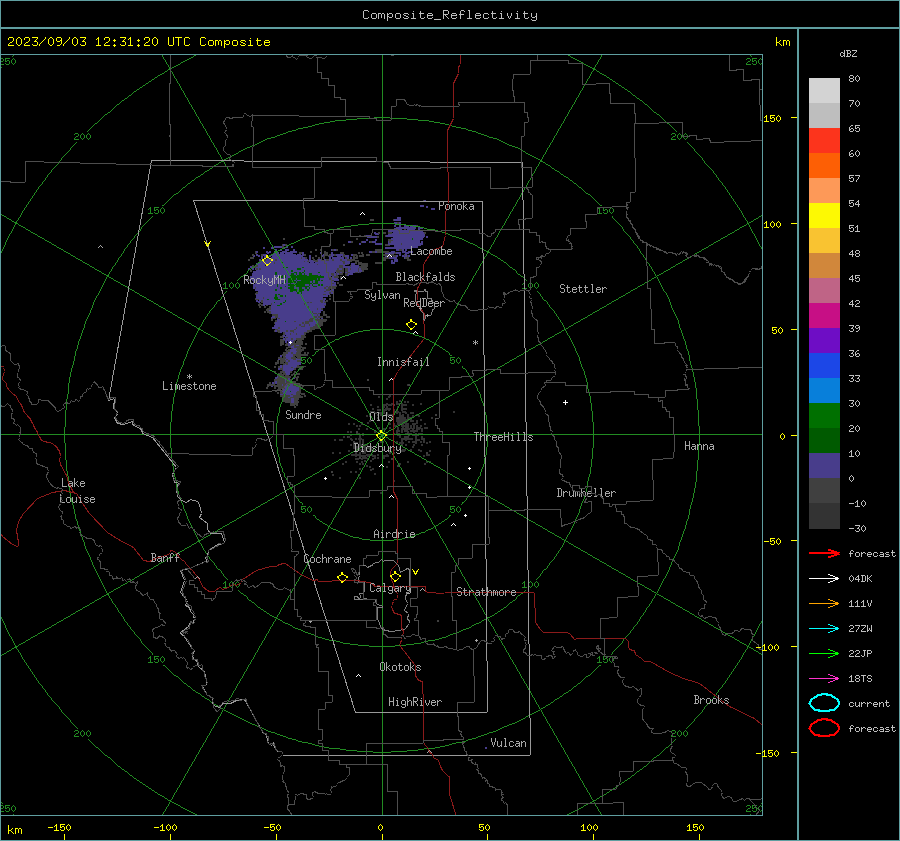Select the cyan 27ZW arrow legend icon
Screen dimensions: 900x841
coord(824,629)
